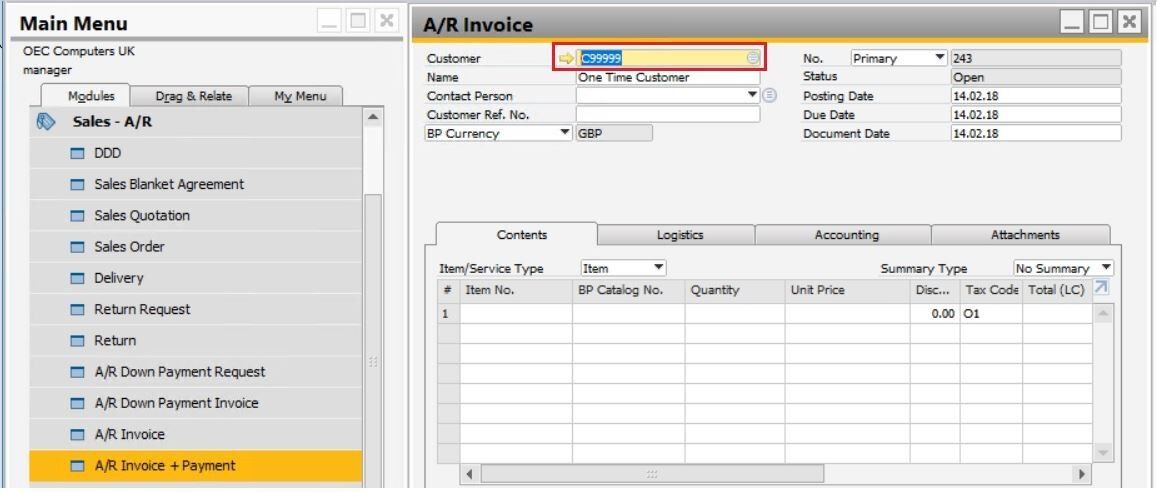The height and width of the screenshot is (492, 1157).
Task: Click the Item No. column header
Action: tap(516, 291)
